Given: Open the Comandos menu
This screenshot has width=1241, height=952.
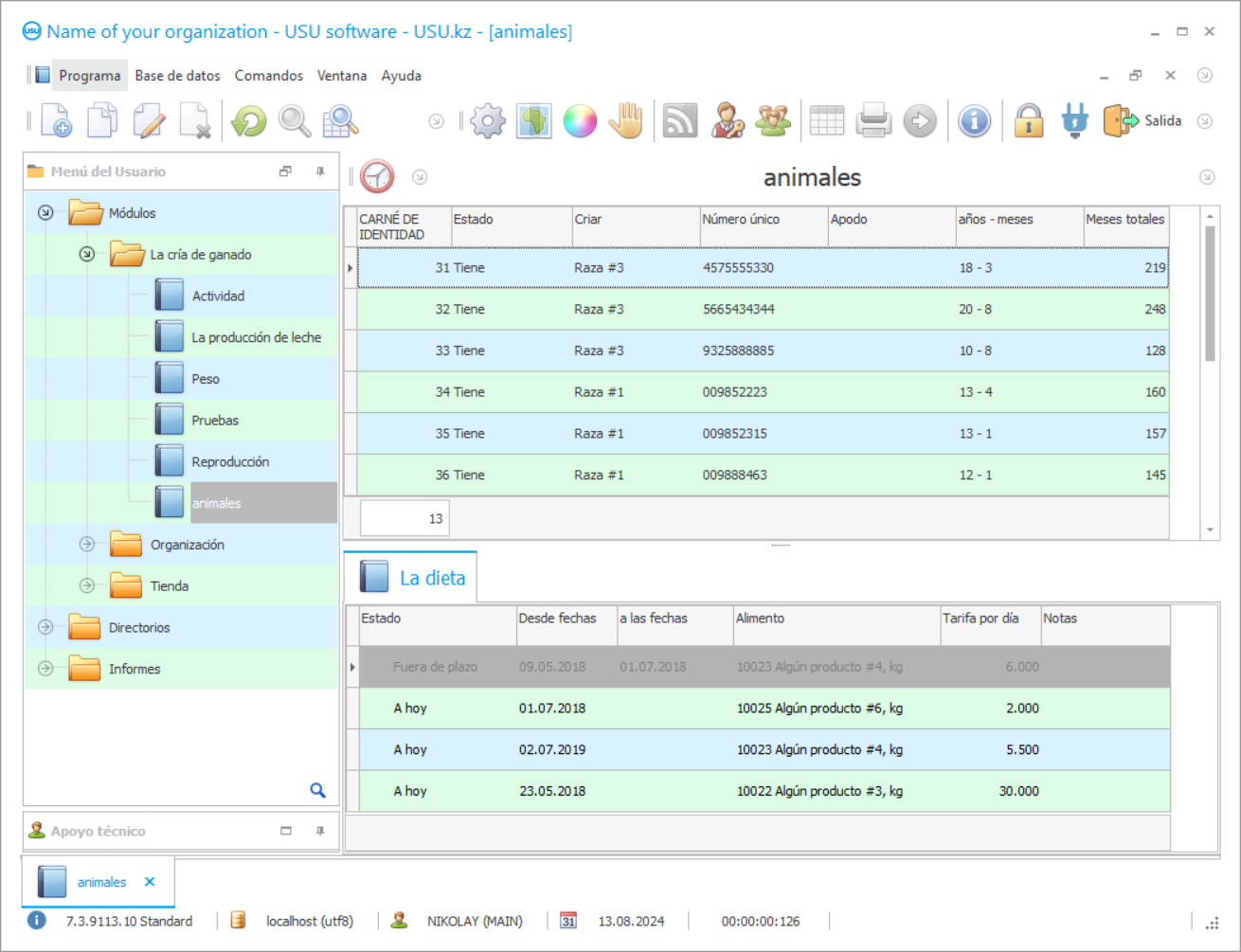Looking at the screenshot, I should point(269,76).
